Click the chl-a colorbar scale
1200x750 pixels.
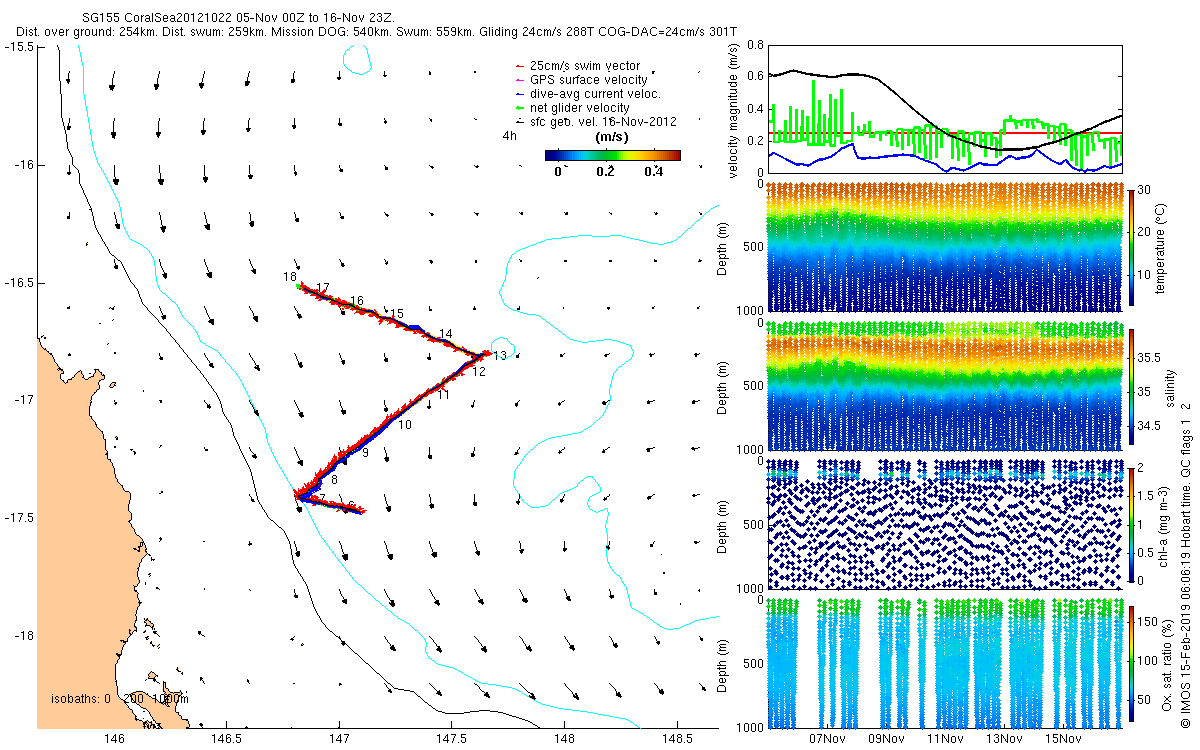(1131, 524)
